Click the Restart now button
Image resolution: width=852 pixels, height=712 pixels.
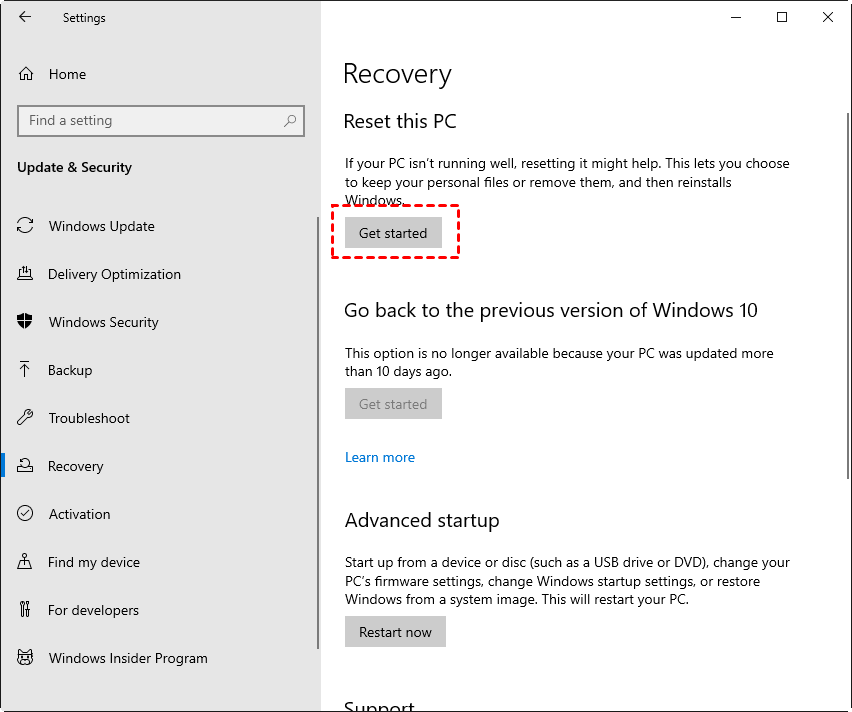coord(395,632)
